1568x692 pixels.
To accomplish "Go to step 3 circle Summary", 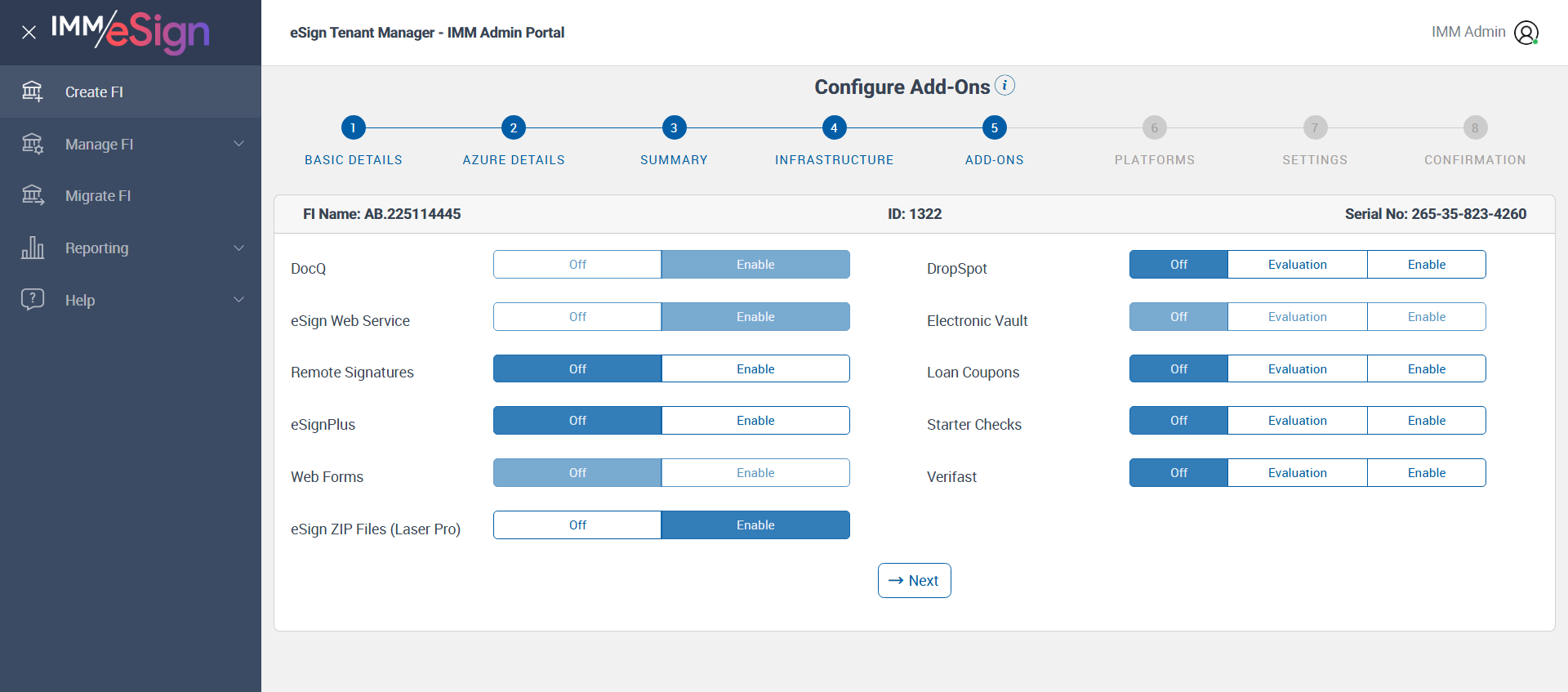I will pyautogui.click(x=674, y=127).
